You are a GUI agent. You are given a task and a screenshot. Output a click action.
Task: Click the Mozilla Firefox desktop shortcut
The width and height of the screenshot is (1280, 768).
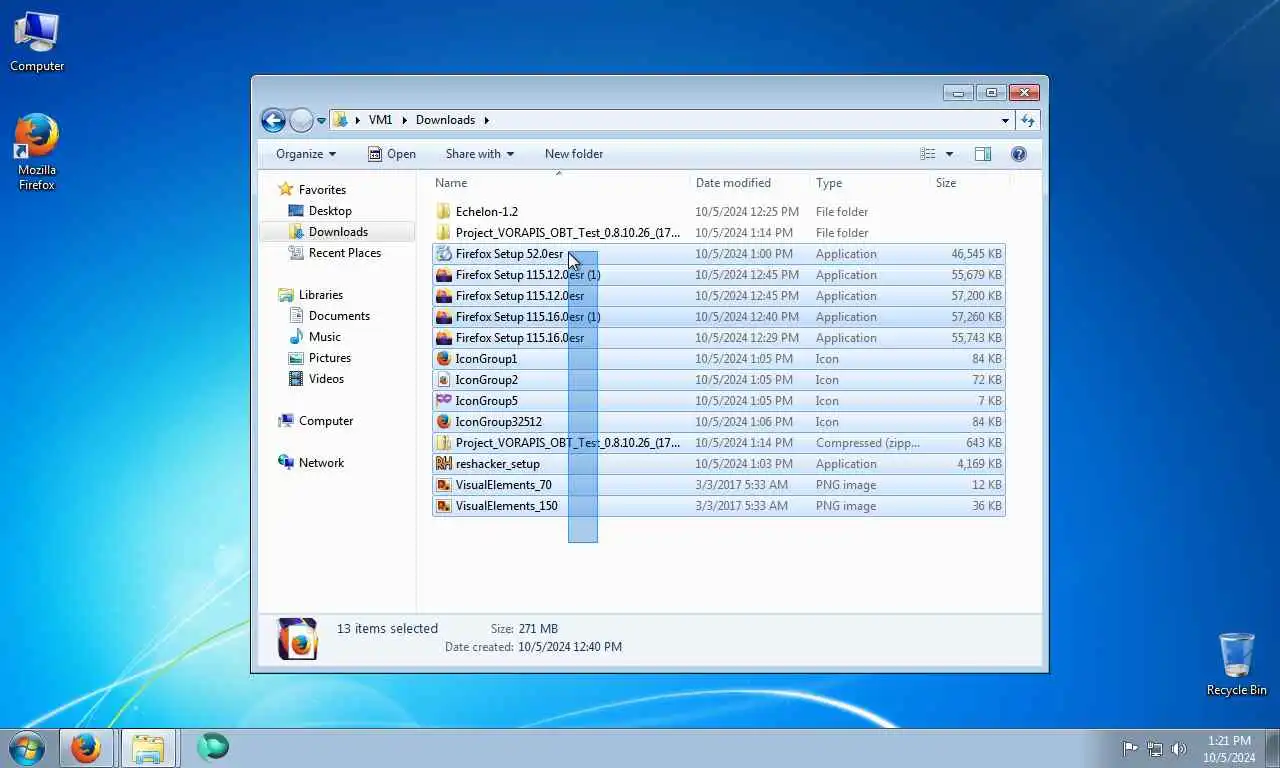37,152
